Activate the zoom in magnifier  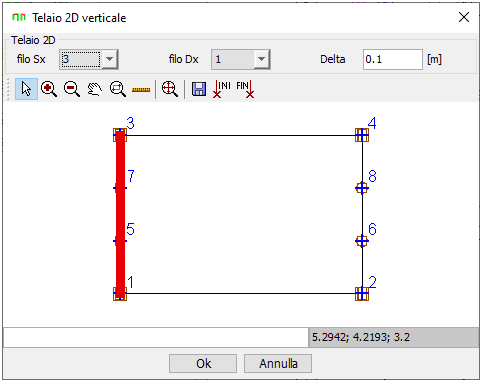49,89
